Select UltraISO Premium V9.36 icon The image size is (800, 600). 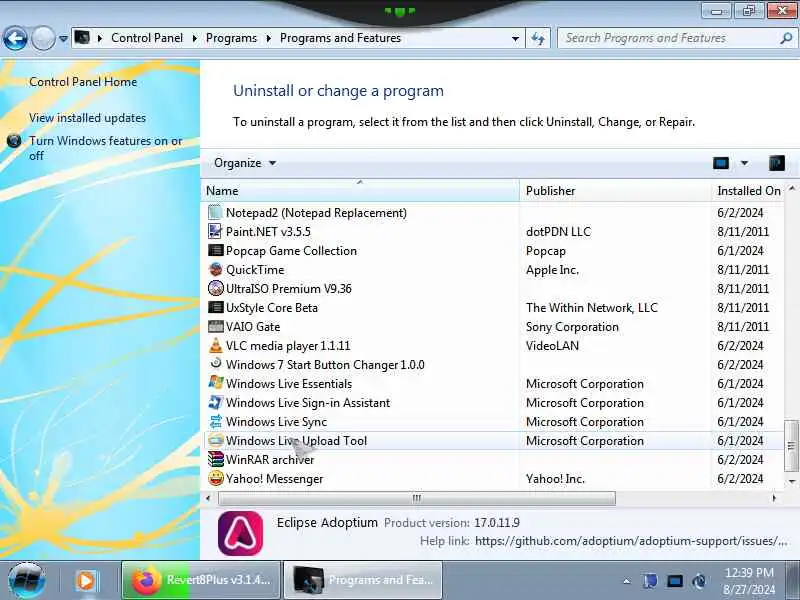tap(215, 288)
